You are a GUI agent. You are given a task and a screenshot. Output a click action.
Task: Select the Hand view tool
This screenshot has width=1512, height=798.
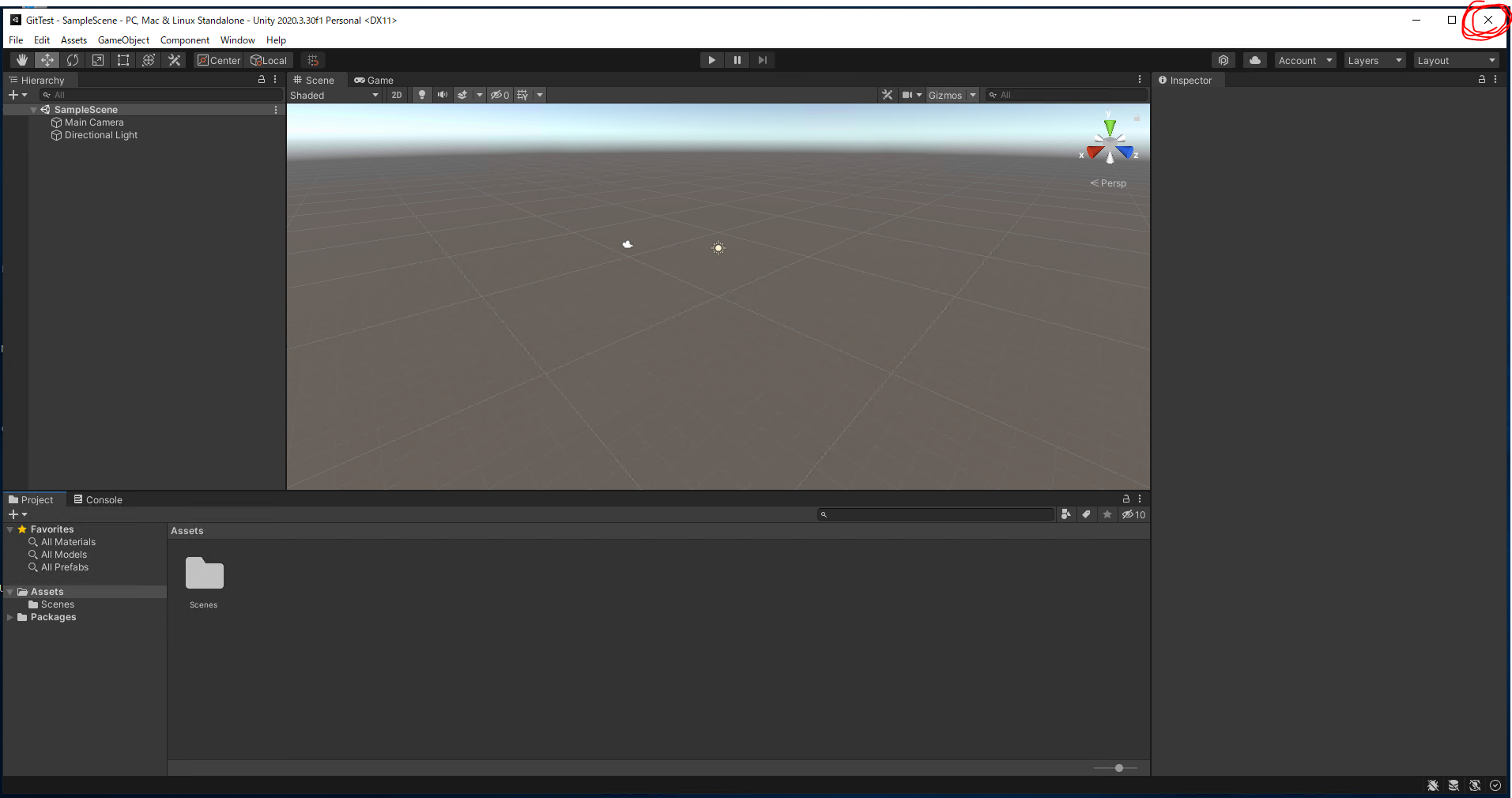tap(21, 60)
